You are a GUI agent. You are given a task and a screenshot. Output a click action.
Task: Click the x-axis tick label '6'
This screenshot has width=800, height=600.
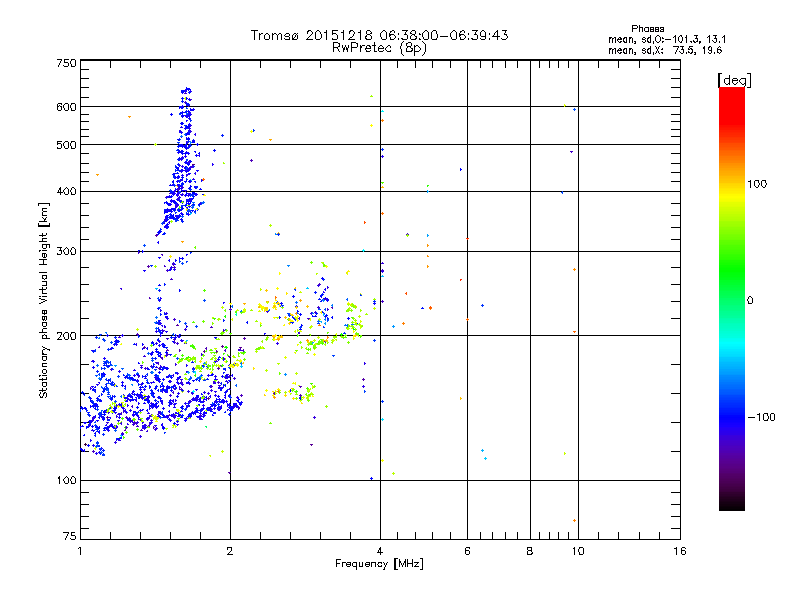(467, 551)
